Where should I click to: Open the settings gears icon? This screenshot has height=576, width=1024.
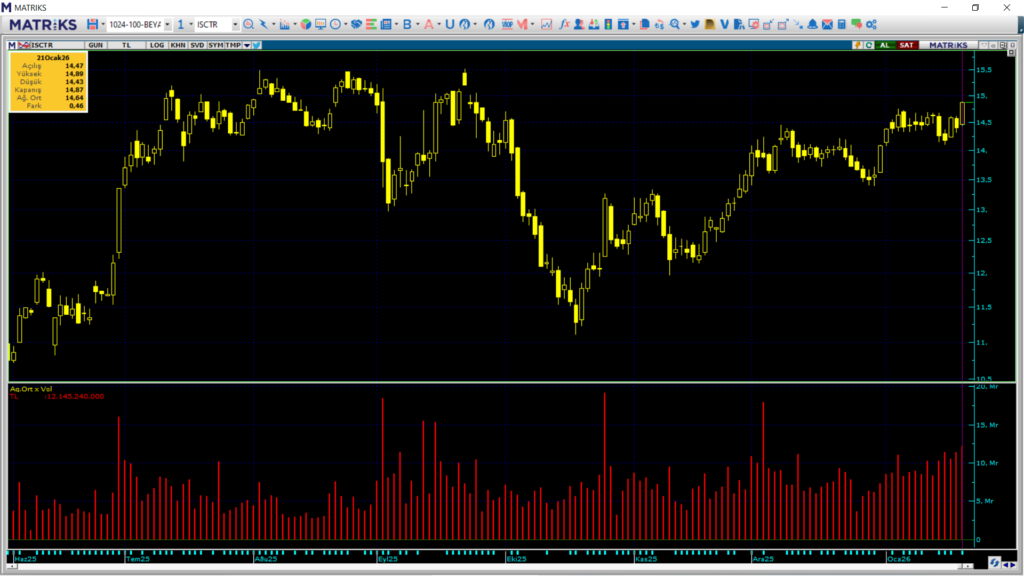[870, 24]
